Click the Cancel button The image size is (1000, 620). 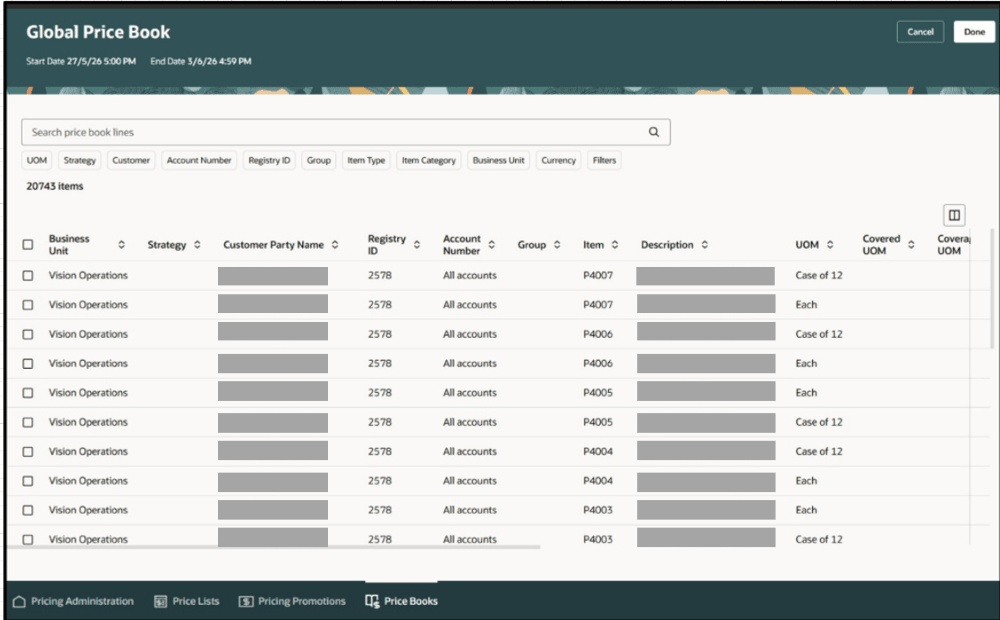coord(920,32)
